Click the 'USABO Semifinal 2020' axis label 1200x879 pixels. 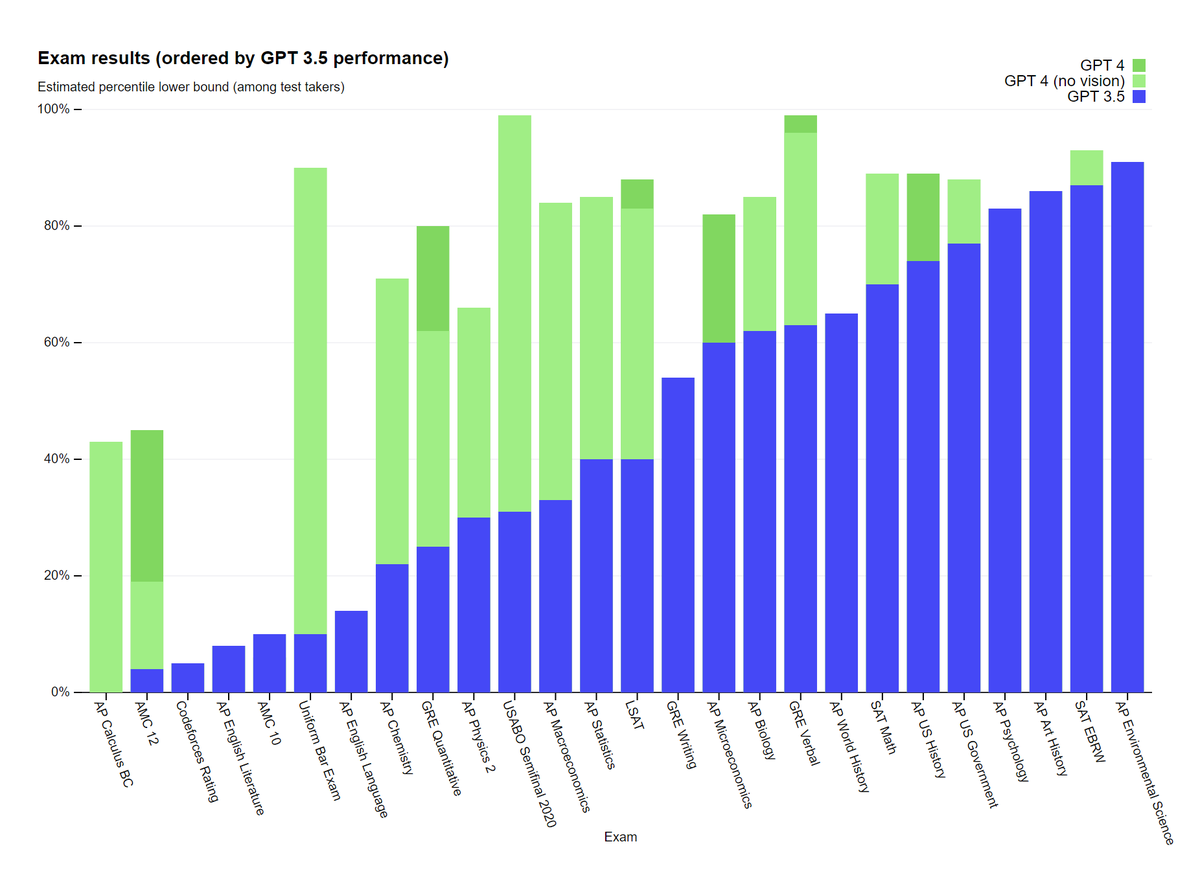coord(527,762)
